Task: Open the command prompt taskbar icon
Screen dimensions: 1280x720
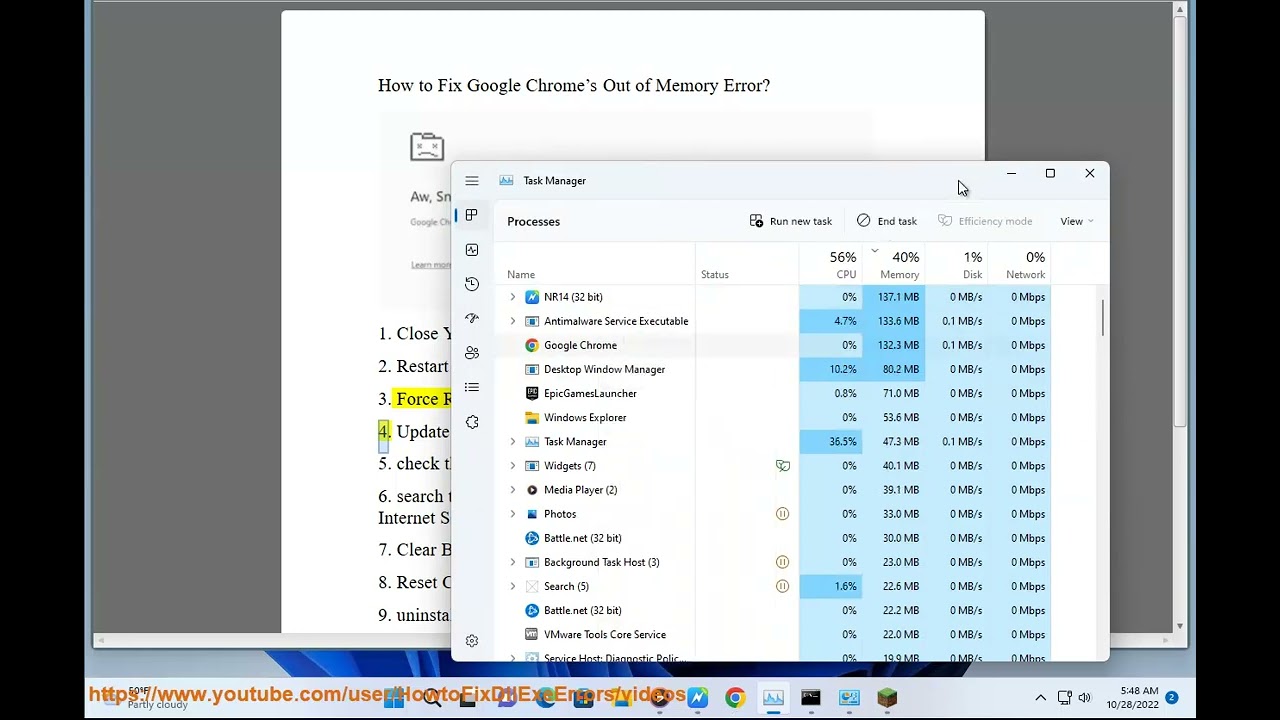Action: point(811,698)
